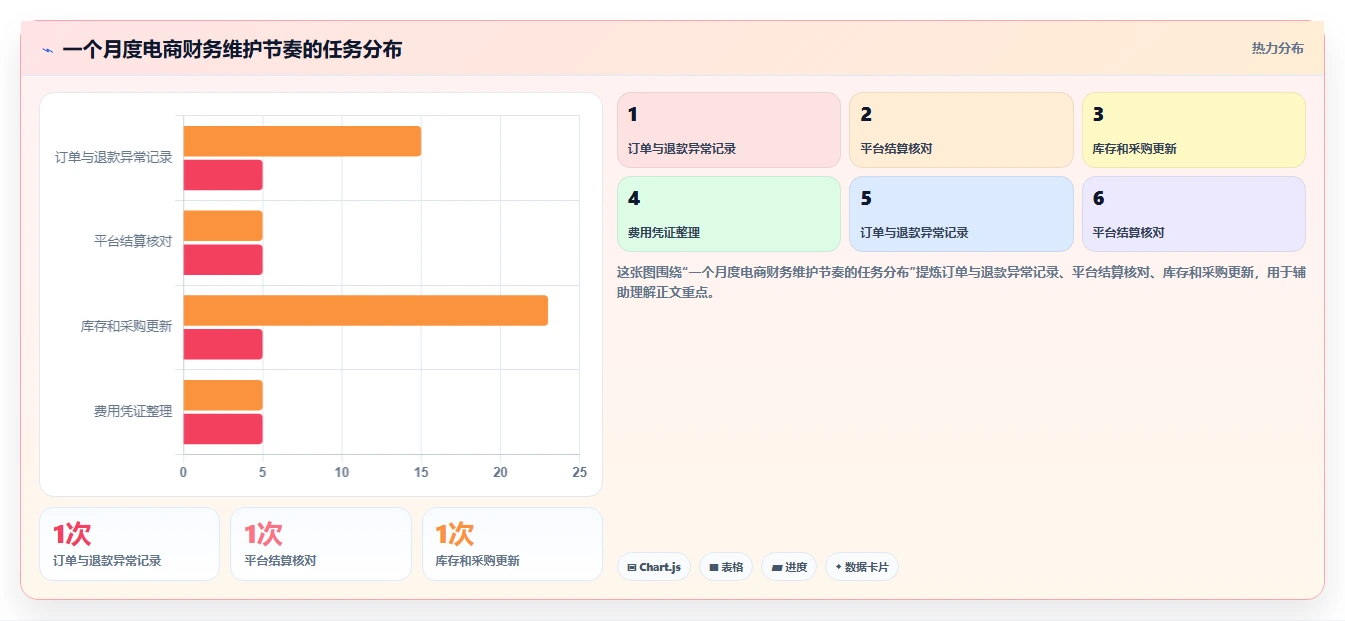Image resolution: width=1345 pixels, height=621 pixels.
Task: Click the x-axis value 5
Action: tap(262, 472)
